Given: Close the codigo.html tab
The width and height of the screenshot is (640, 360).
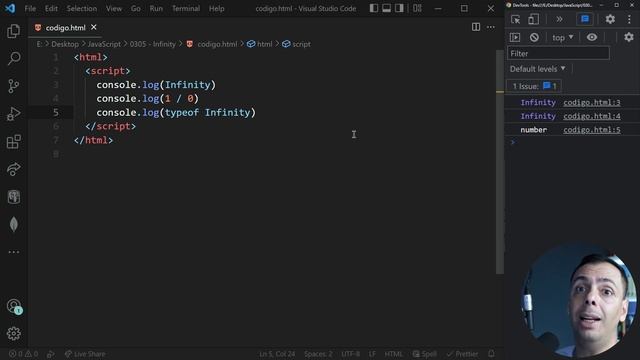Looking at the screenshot, I should [94, 27].
